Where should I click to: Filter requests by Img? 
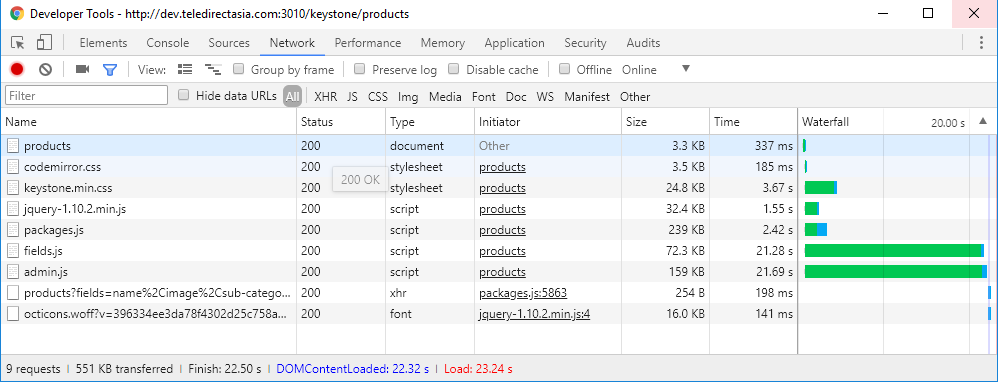(408, 97)
